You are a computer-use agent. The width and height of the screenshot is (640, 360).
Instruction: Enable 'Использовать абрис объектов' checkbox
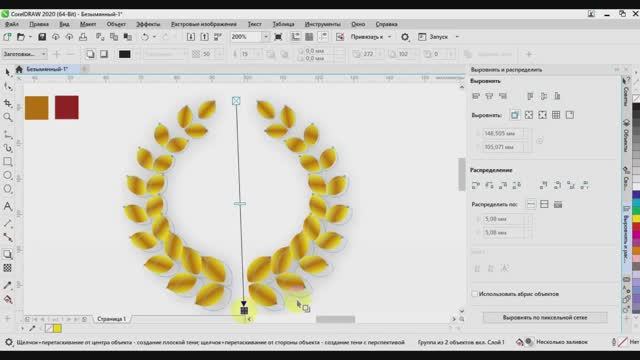[474, 294]
